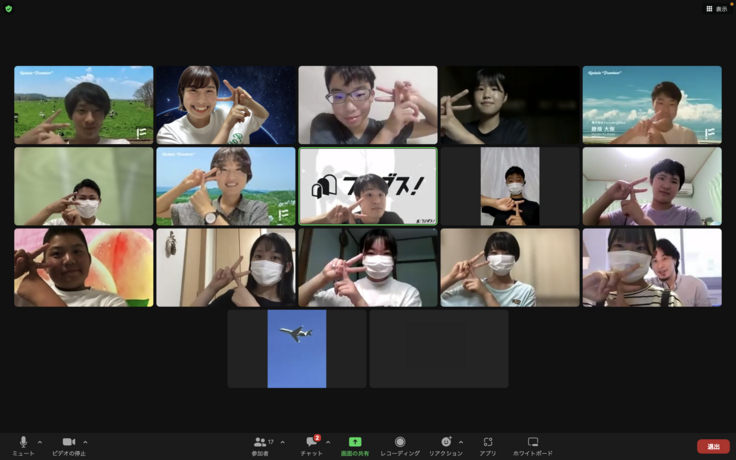Click the red leave meeting button
The image size is (736, 460).
tap(713, 446)
